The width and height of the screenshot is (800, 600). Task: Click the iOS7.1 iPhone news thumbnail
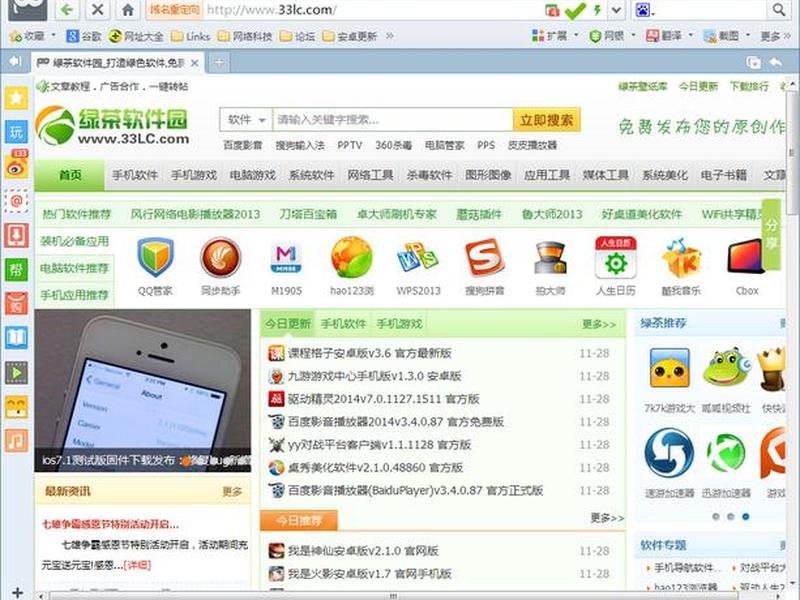pyautogui.click(x=143, y=390)
